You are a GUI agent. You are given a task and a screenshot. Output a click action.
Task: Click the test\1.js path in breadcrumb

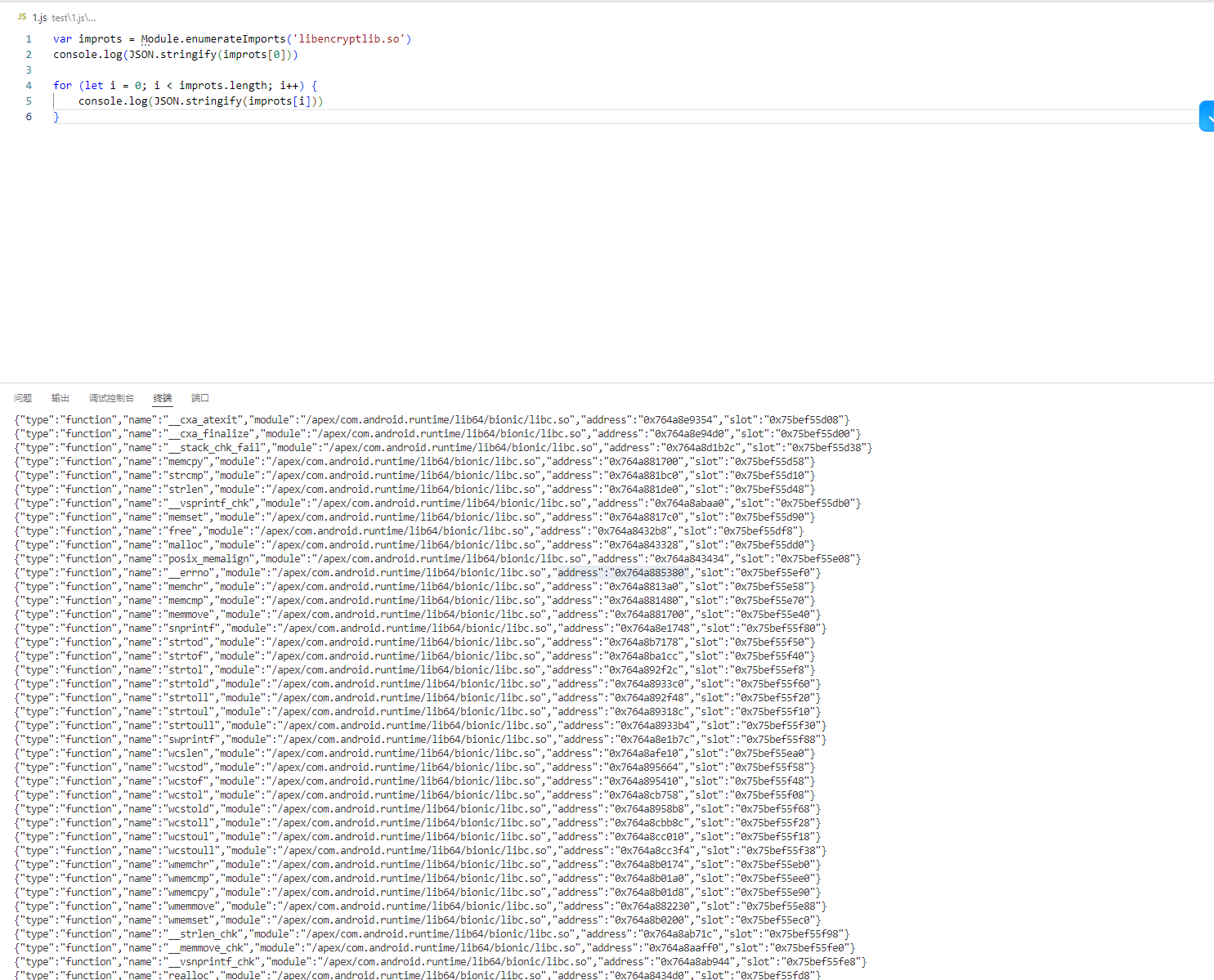74,17
